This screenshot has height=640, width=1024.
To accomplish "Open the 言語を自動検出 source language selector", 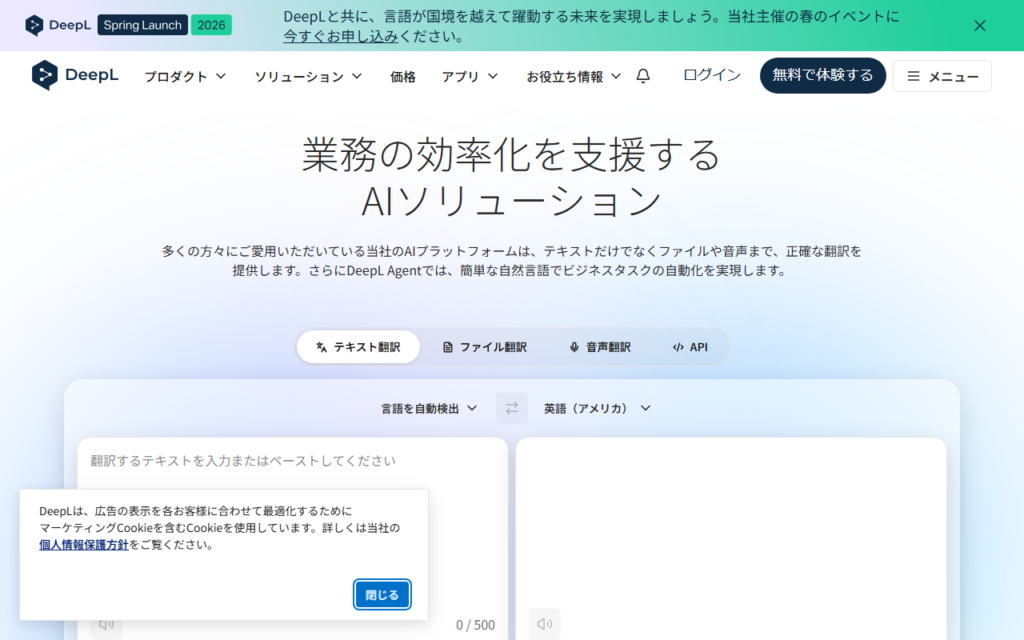I will (429, 408).
